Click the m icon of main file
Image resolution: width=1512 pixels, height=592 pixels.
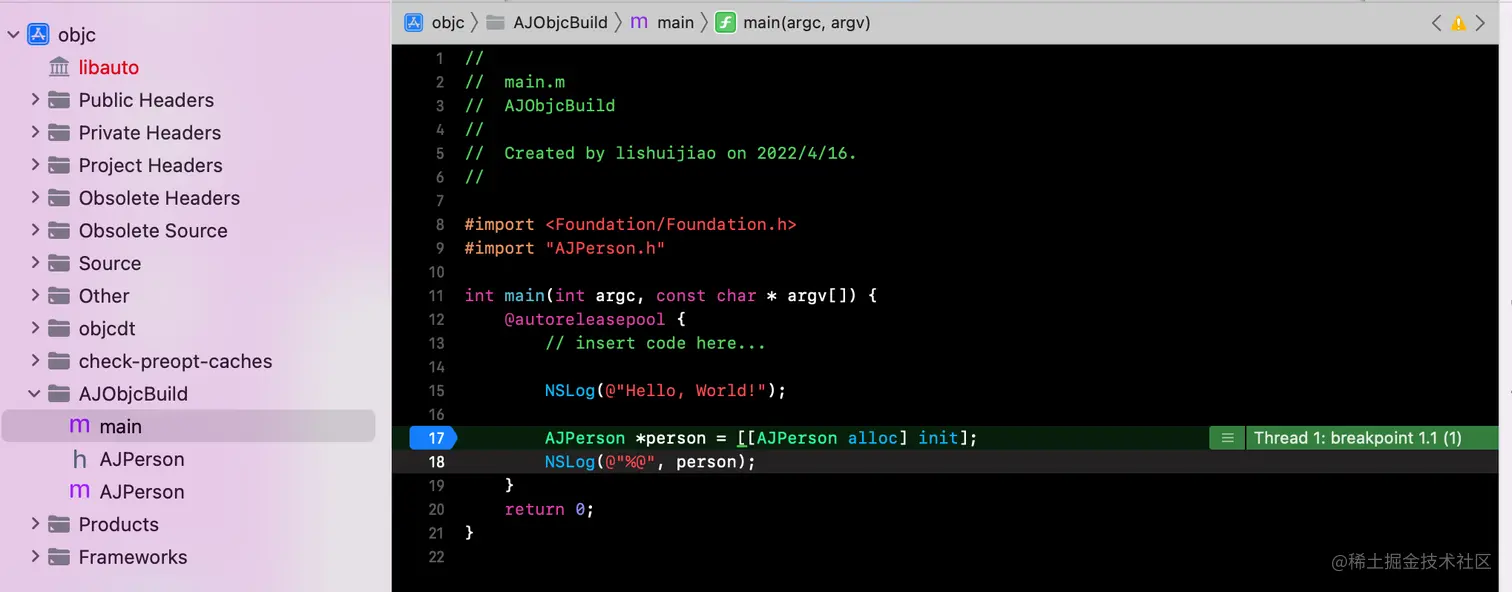[x=80, y=426]
